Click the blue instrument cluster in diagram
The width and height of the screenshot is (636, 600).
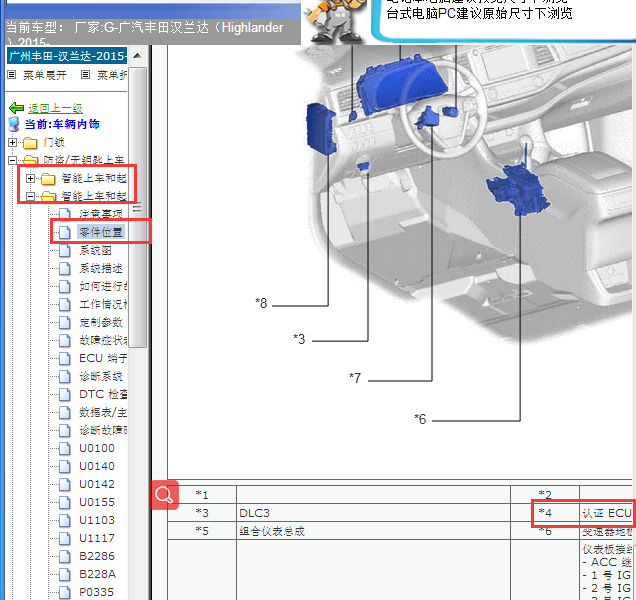pyautogui.click(x=400, y=87)
